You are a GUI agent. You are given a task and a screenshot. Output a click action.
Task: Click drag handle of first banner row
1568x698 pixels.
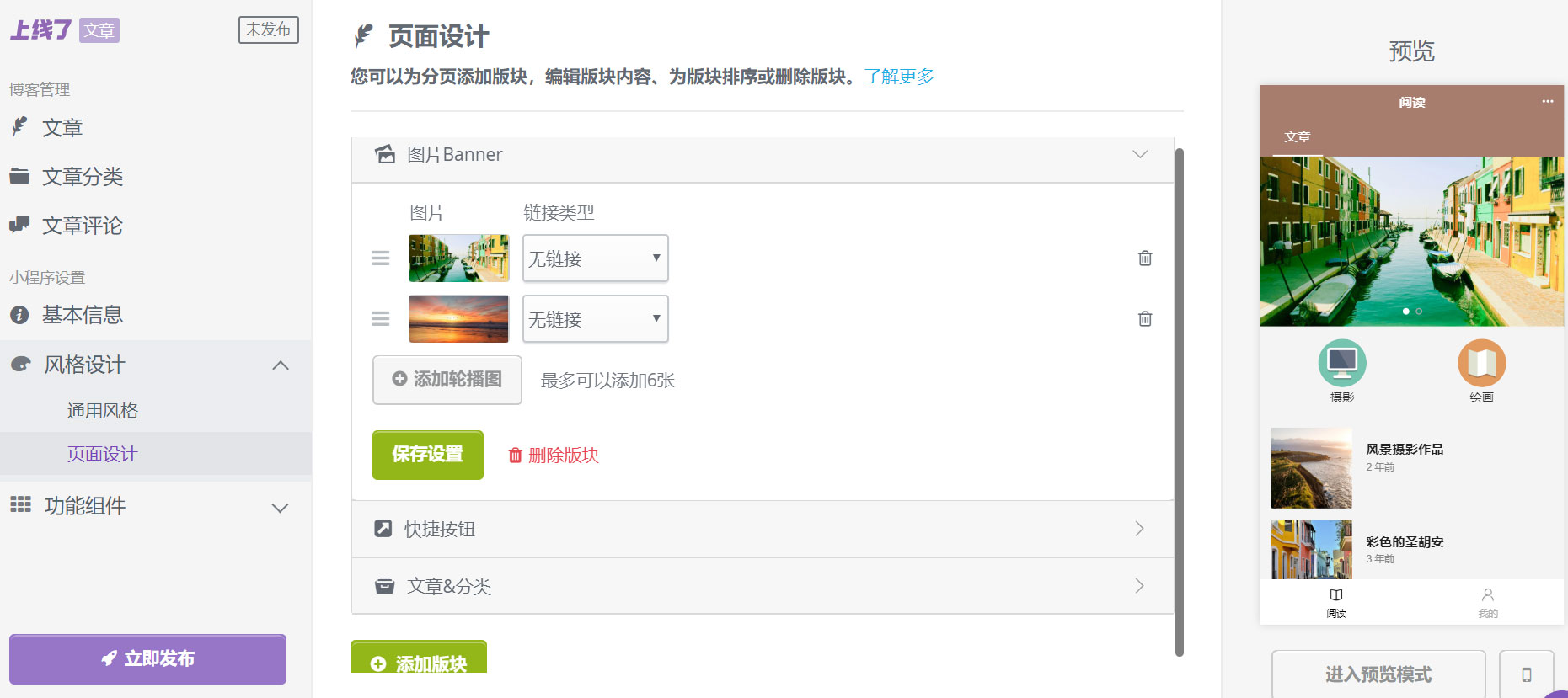[x=381, y=258]
